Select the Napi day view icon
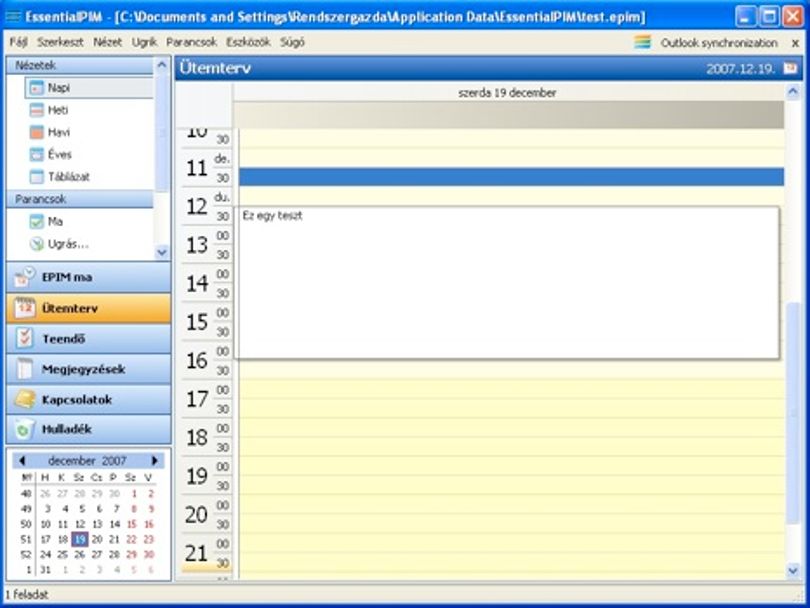Viewport: 810px width, 608px height. click(36, 88)
